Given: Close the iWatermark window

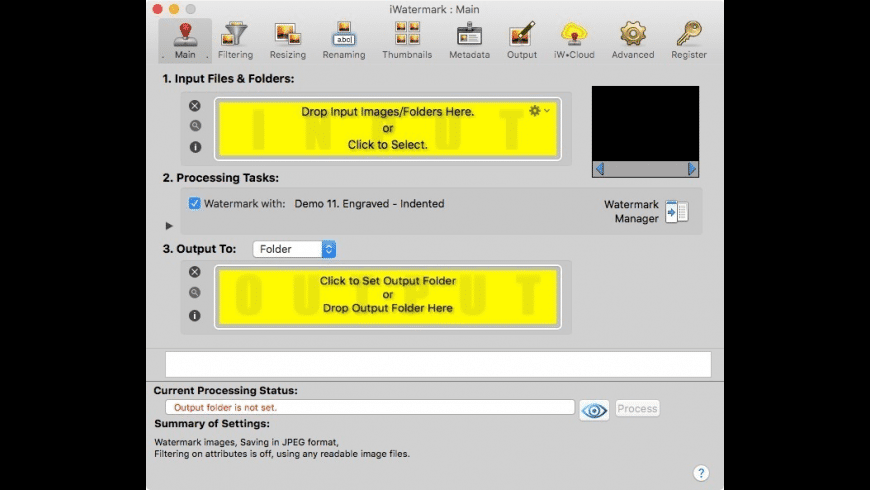Looking at the screenshot, I should coord(158,9).
